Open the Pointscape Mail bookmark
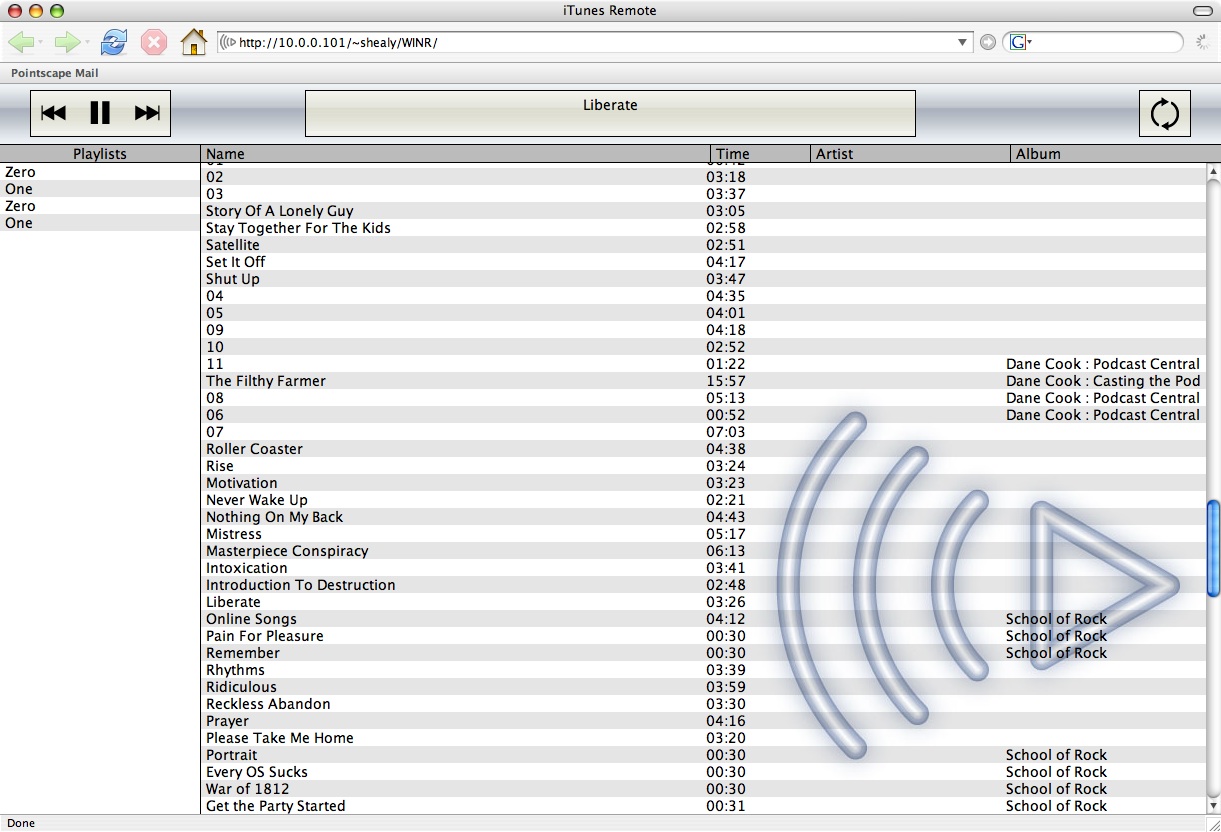Viewport: 1221px width, 832px height. (x=55, y=73)
